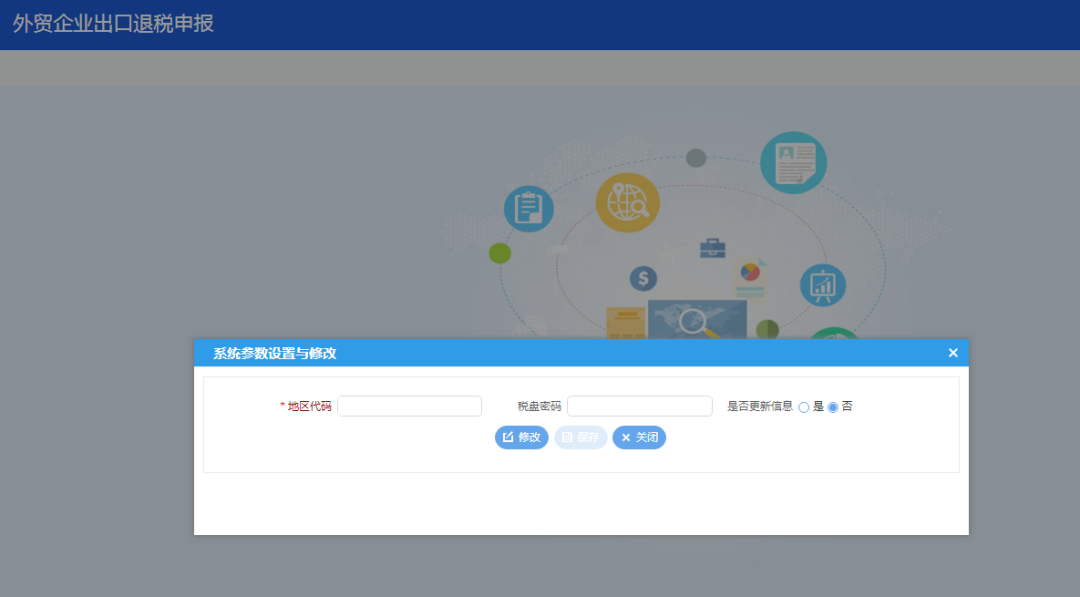Click the 系统参数设置与修改 dialog title

[x=275, y=353]
